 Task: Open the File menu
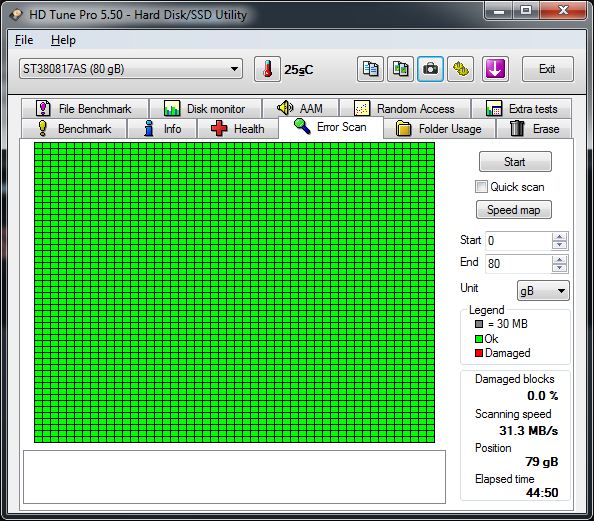(24, 40)
